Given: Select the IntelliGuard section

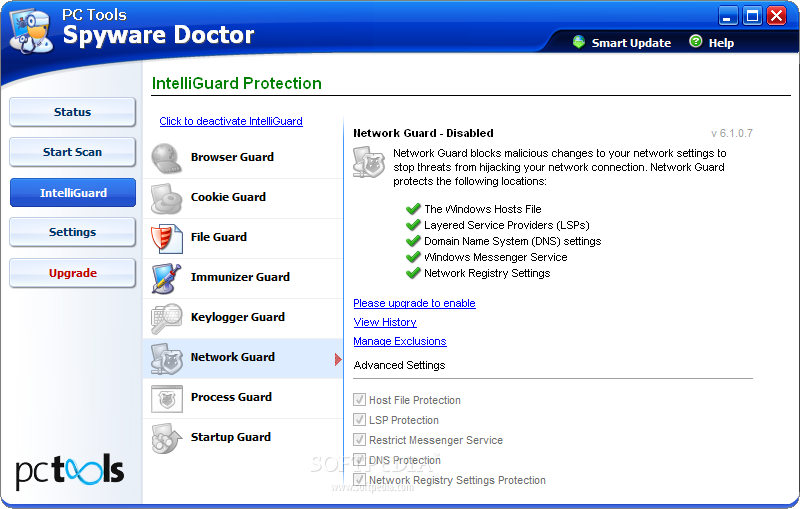Looking at the screenshot, I should click(x=72, y=192).
